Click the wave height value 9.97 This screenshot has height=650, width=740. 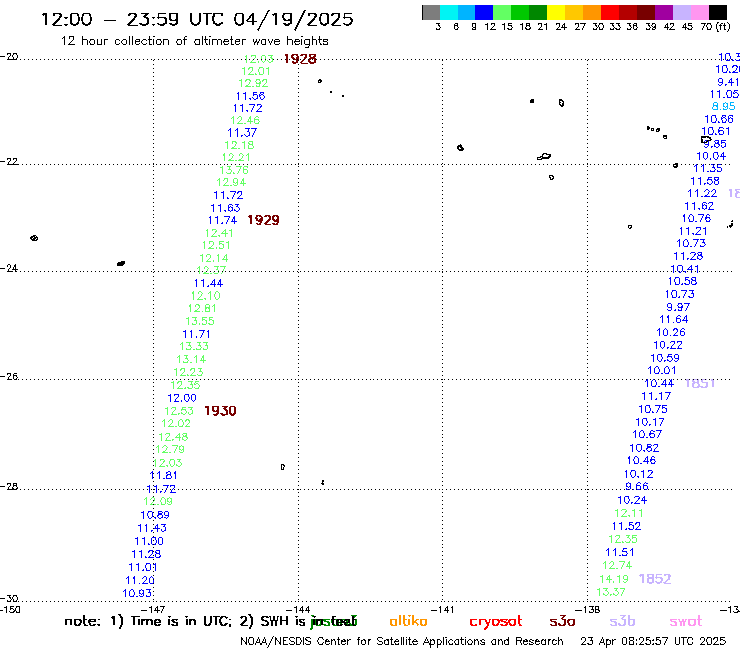click(x=678, y=307)
